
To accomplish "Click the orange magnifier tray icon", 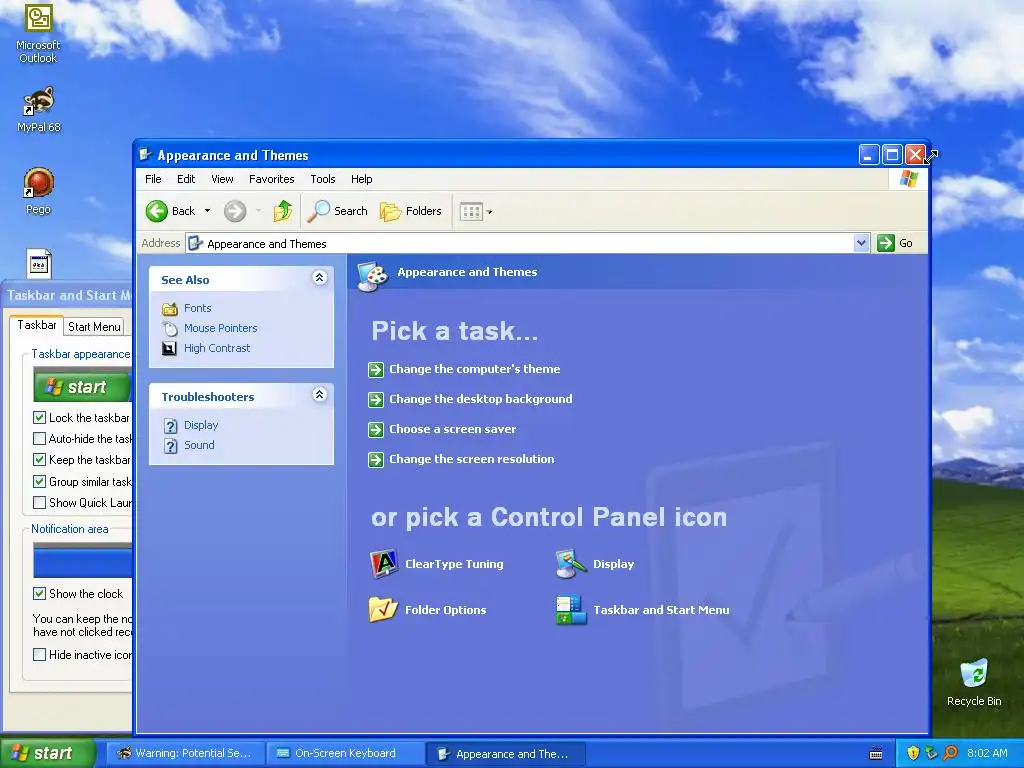I will tap(950, 753).
